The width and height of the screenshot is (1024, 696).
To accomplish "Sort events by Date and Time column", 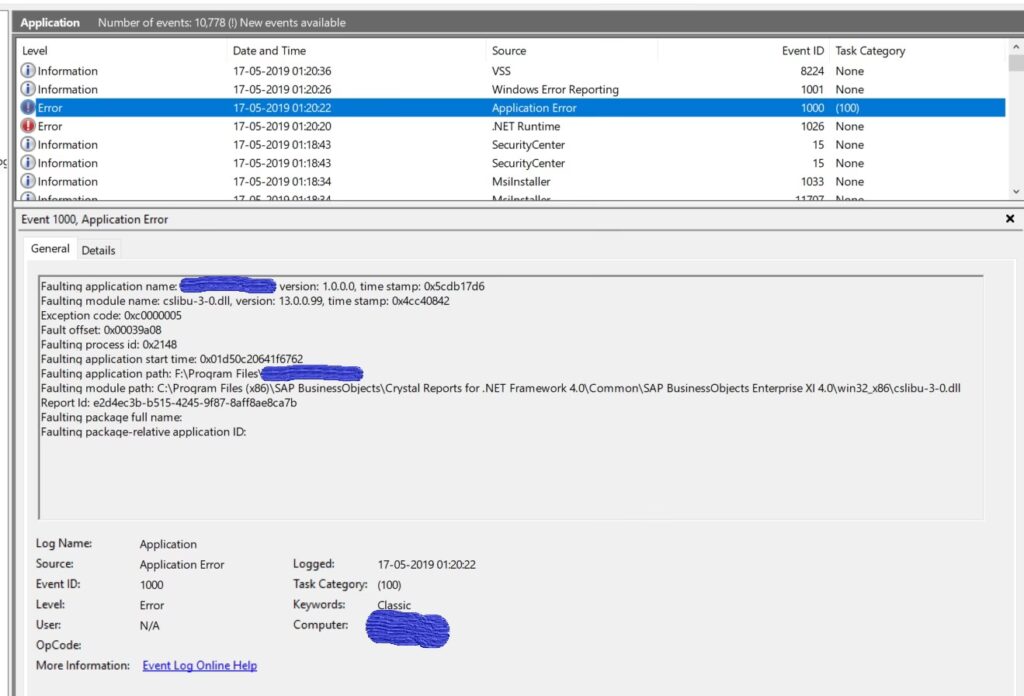I will pos(269,51).
